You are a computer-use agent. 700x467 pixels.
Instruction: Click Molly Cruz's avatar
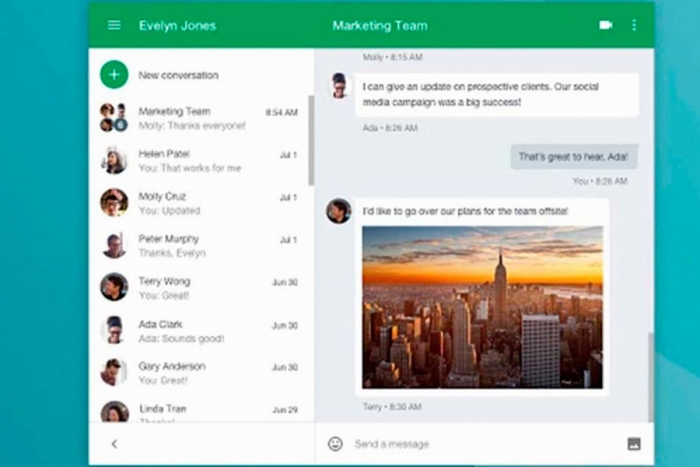click(x=114, y=202)
